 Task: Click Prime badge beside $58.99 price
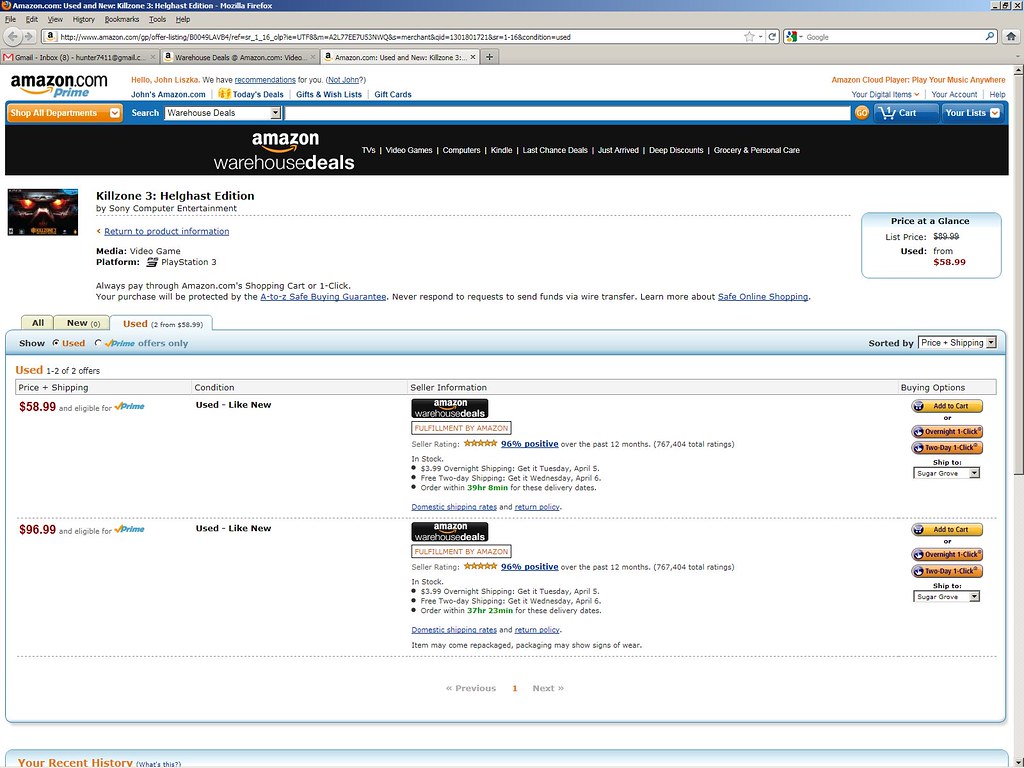129,406
